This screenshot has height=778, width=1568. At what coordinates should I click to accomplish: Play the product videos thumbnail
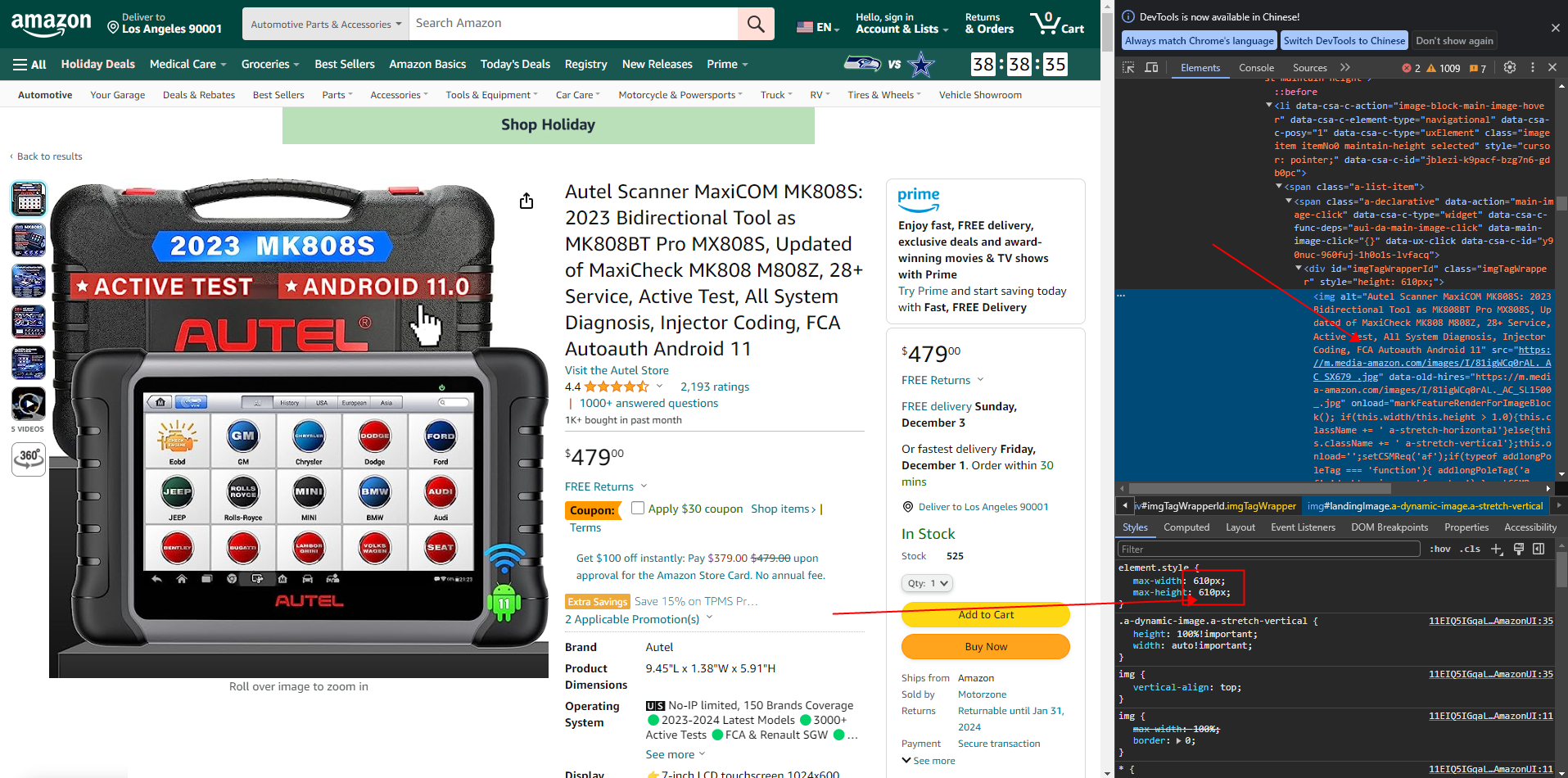pos(29,404)
